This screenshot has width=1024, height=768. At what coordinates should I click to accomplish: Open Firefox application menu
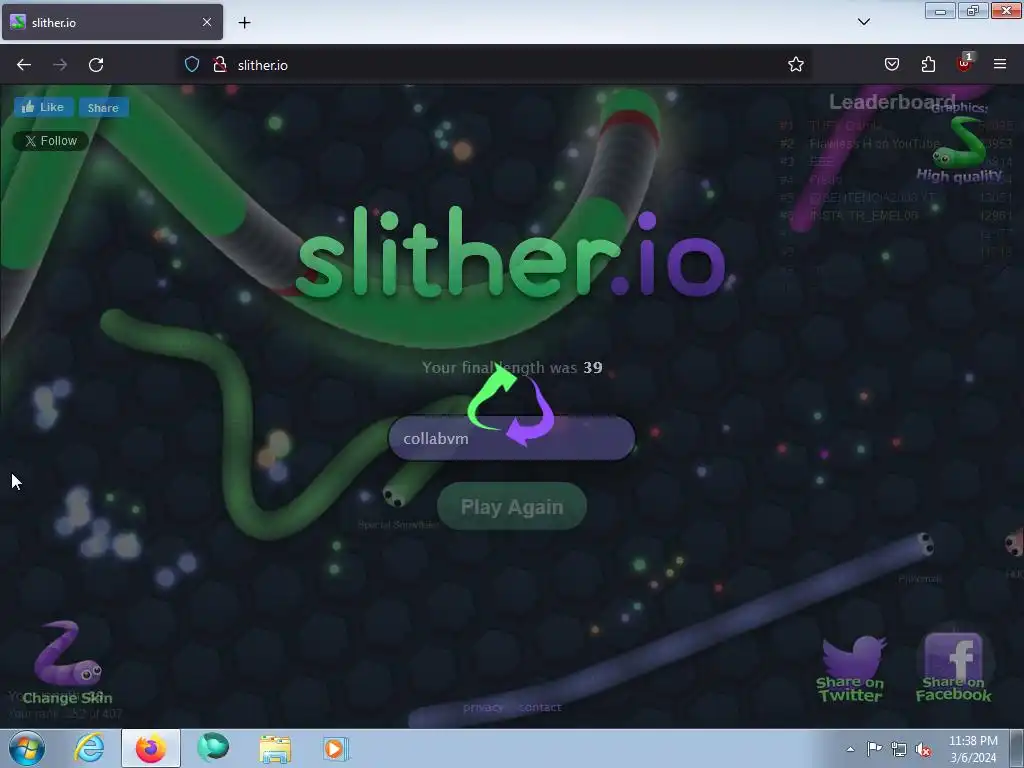point(1000,65)
